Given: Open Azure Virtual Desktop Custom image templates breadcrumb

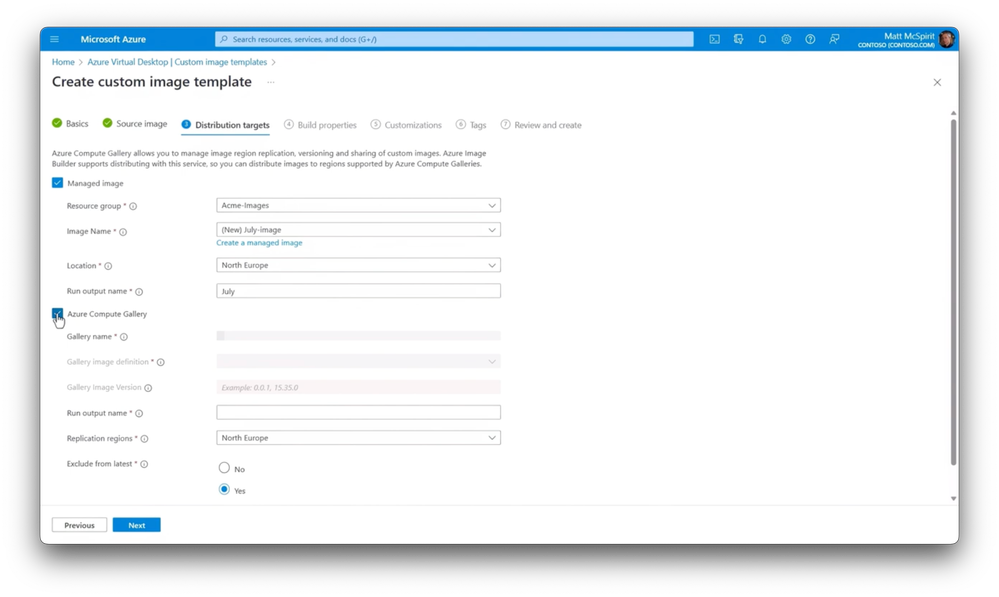Looking at the screenshot, I should point(177,62).
